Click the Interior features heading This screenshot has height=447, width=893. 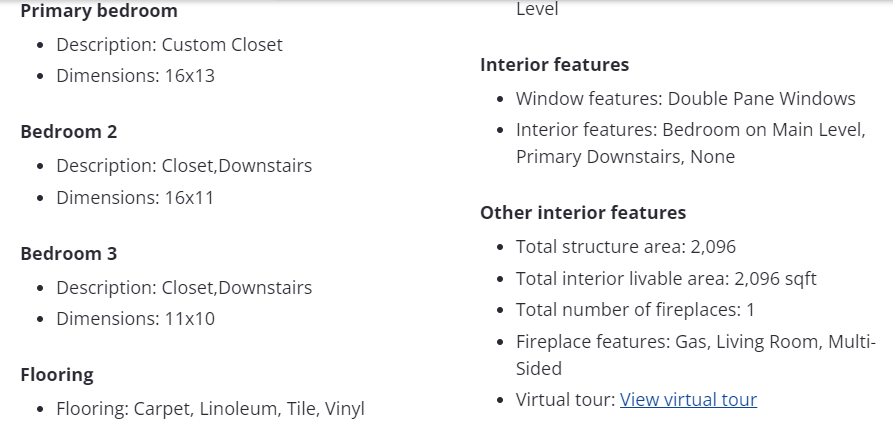click(x=555, y=65)
